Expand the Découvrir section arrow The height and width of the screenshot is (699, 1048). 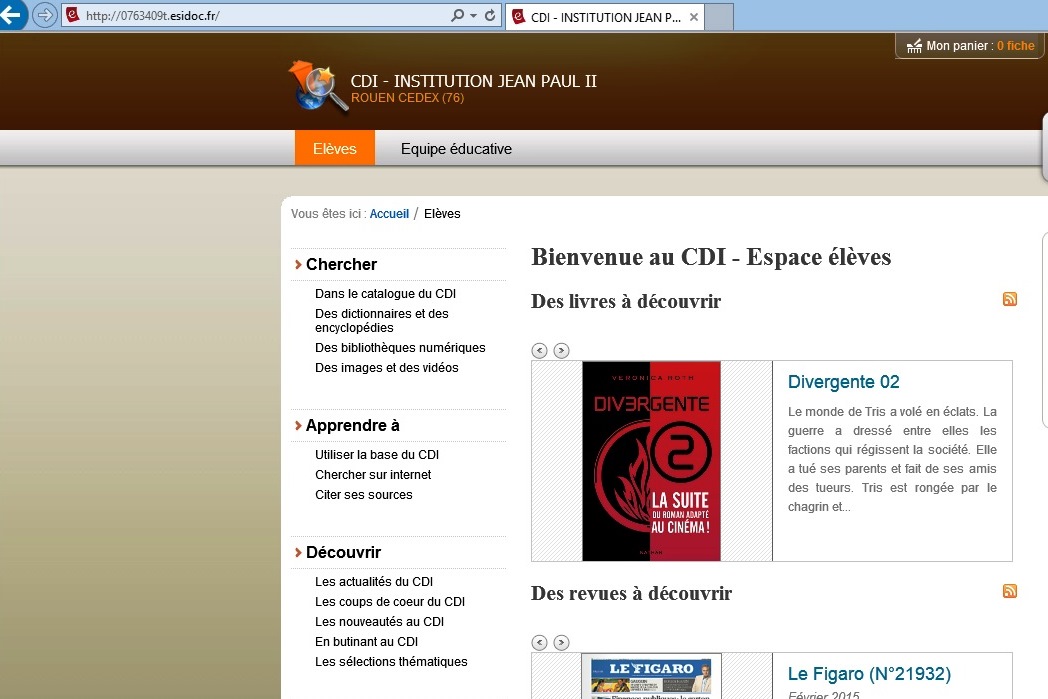point(298,553)
